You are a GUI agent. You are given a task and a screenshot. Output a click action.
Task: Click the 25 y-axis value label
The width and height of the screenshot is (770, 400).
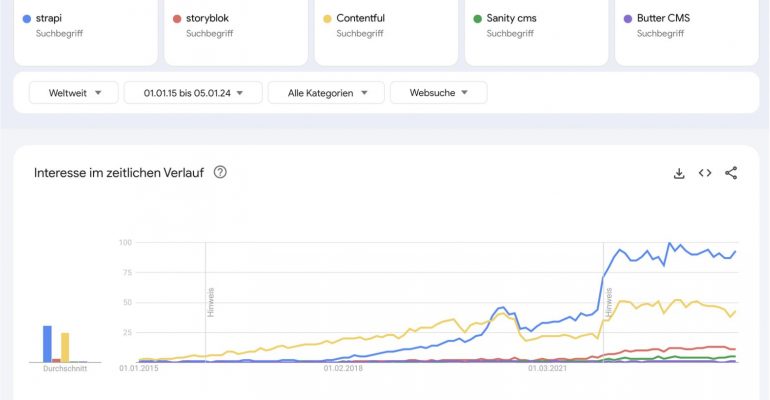pyautogui.click(x=127, y=332)
